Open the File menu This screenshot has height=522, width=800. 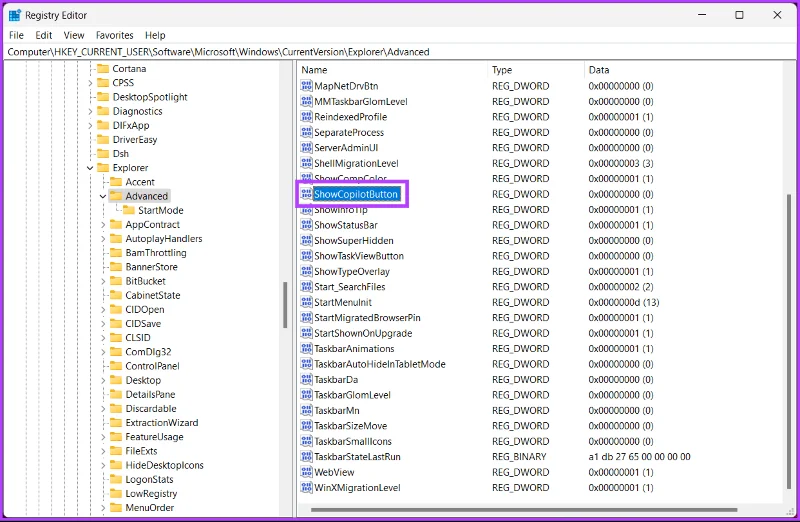click(16, 35)
